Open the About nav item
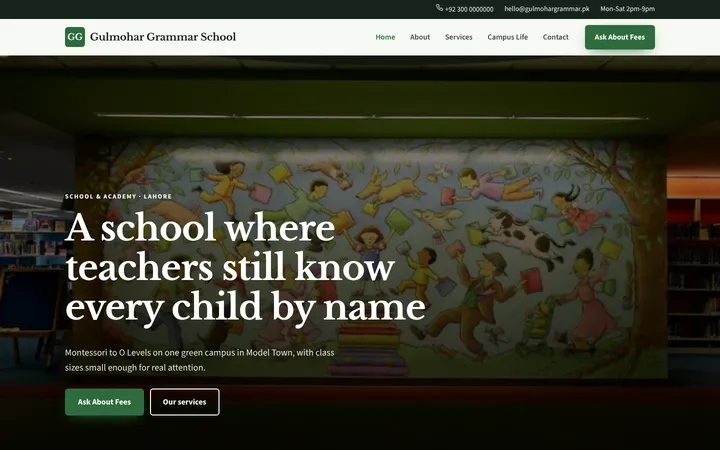 tap(420, 37)
